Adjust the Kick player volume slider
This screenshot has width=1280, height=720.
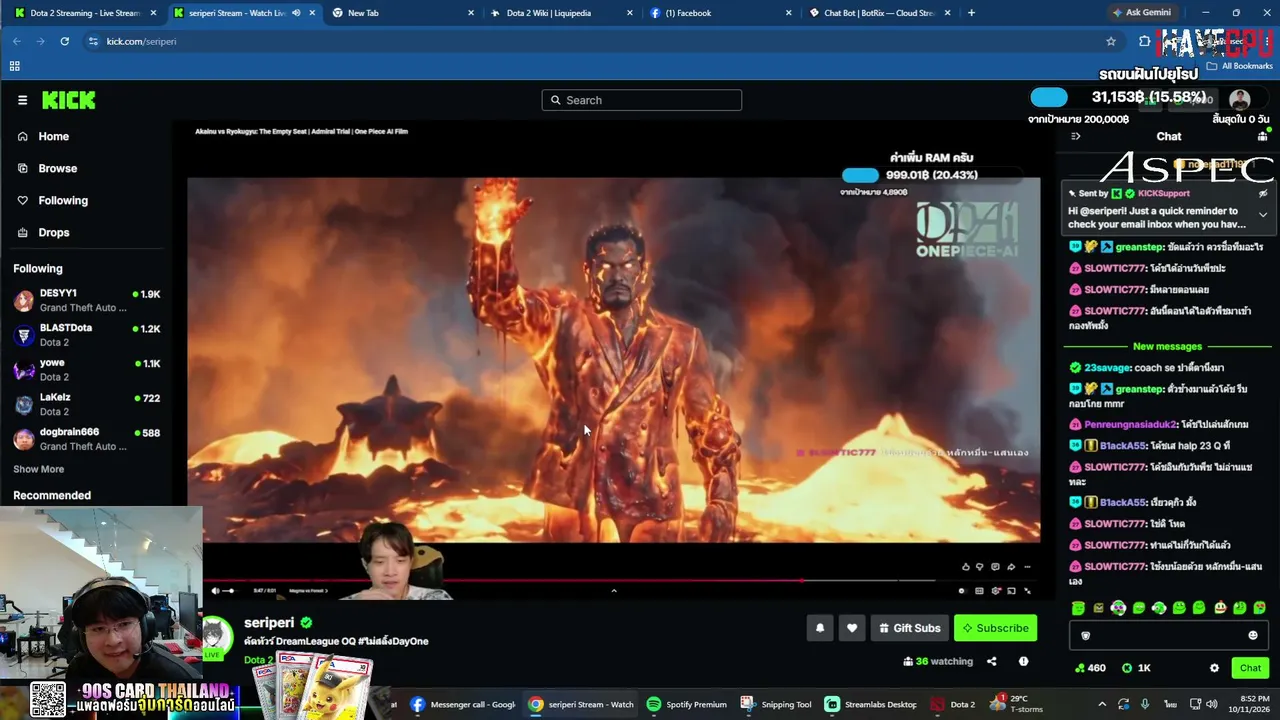click(229, 591)
